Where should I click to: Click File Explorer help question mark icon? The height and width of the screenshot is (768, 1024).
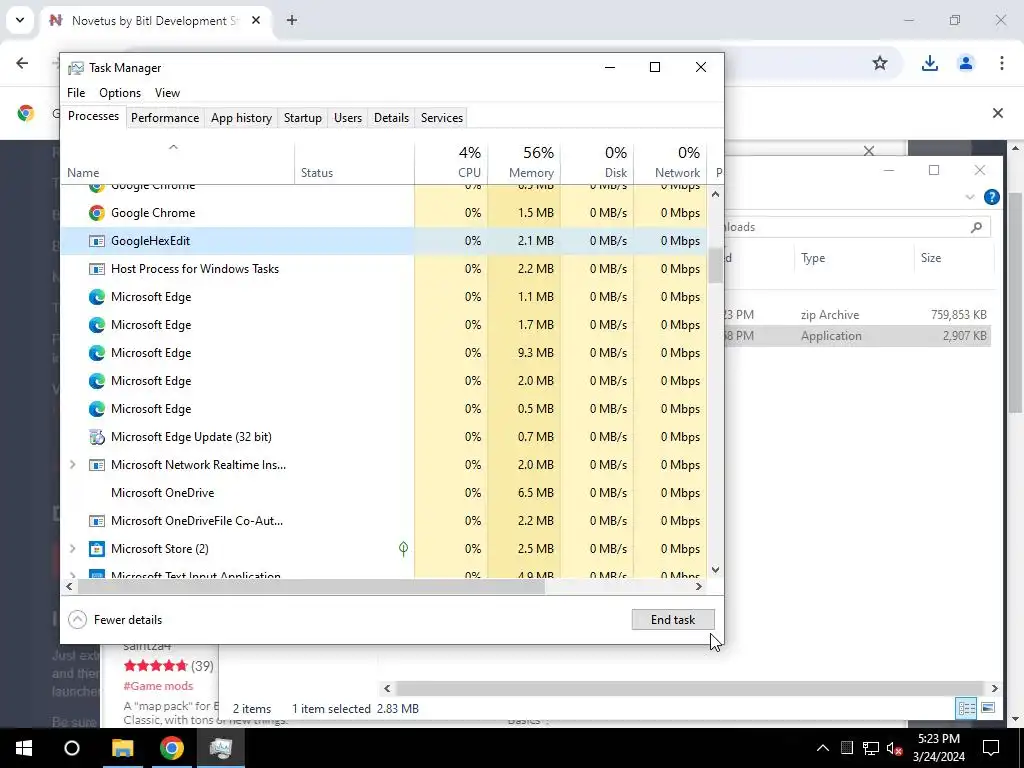991,197
